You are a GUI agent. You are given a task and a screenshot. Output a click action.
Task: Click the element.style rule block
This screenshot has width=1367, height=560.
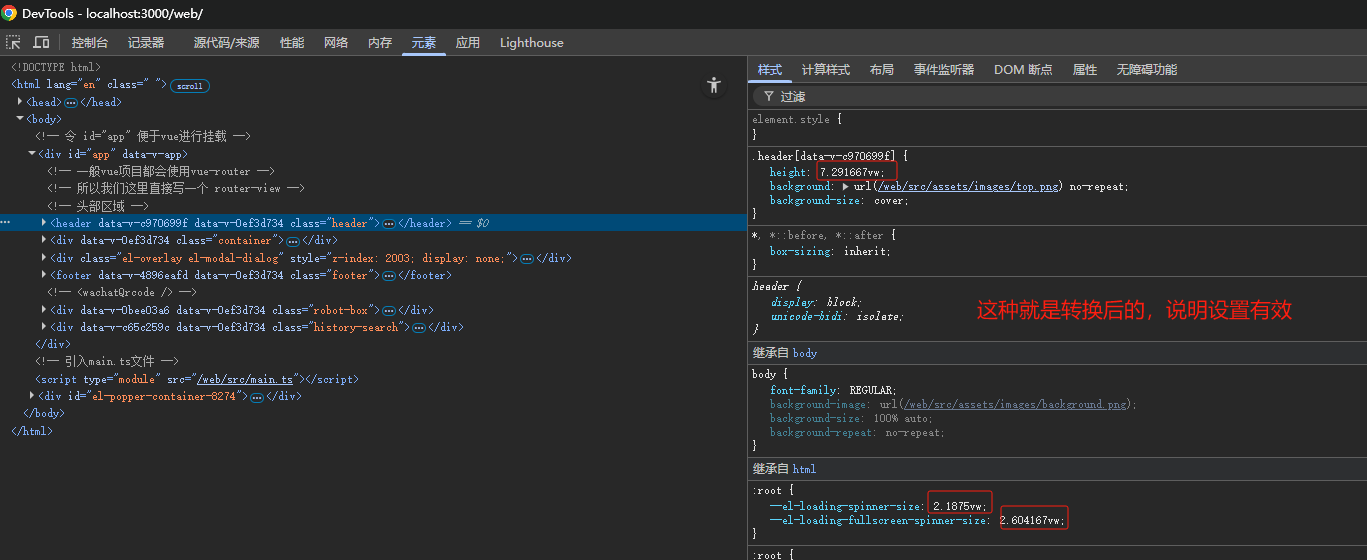pyautogui.click(x=1057, y=126)
